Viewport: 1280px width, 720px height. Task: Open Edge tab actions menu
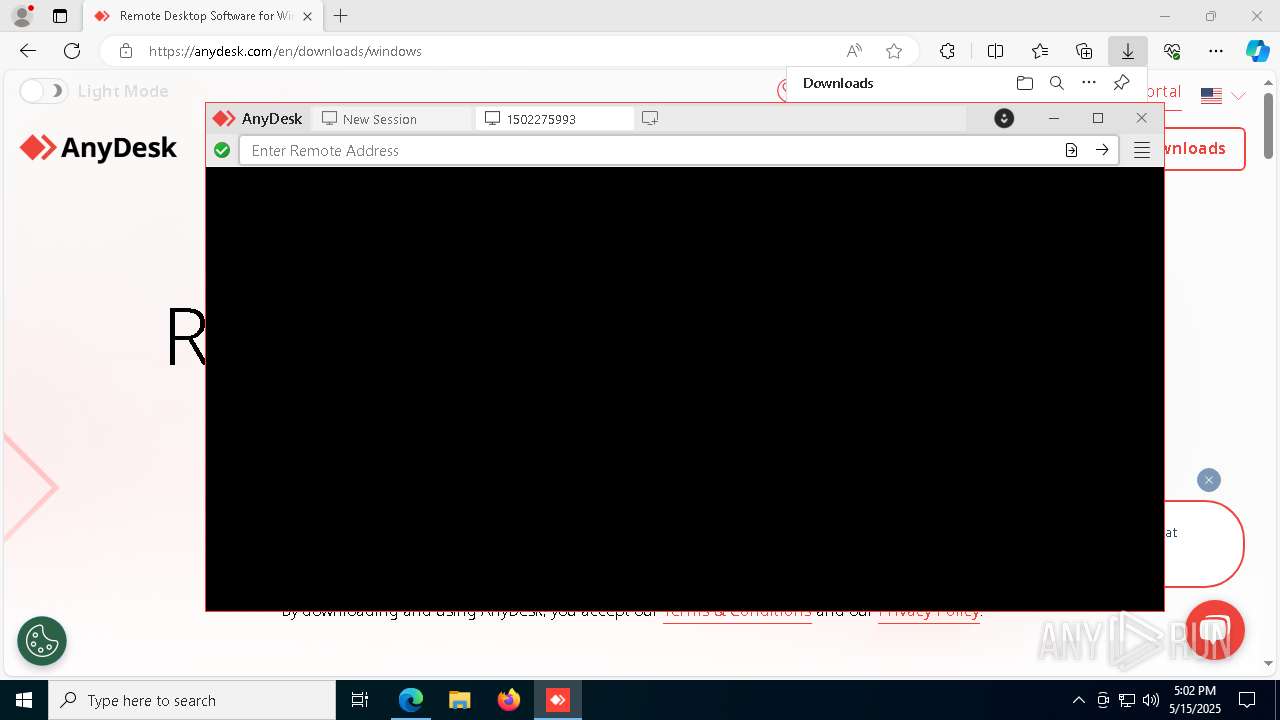point(60,16)
